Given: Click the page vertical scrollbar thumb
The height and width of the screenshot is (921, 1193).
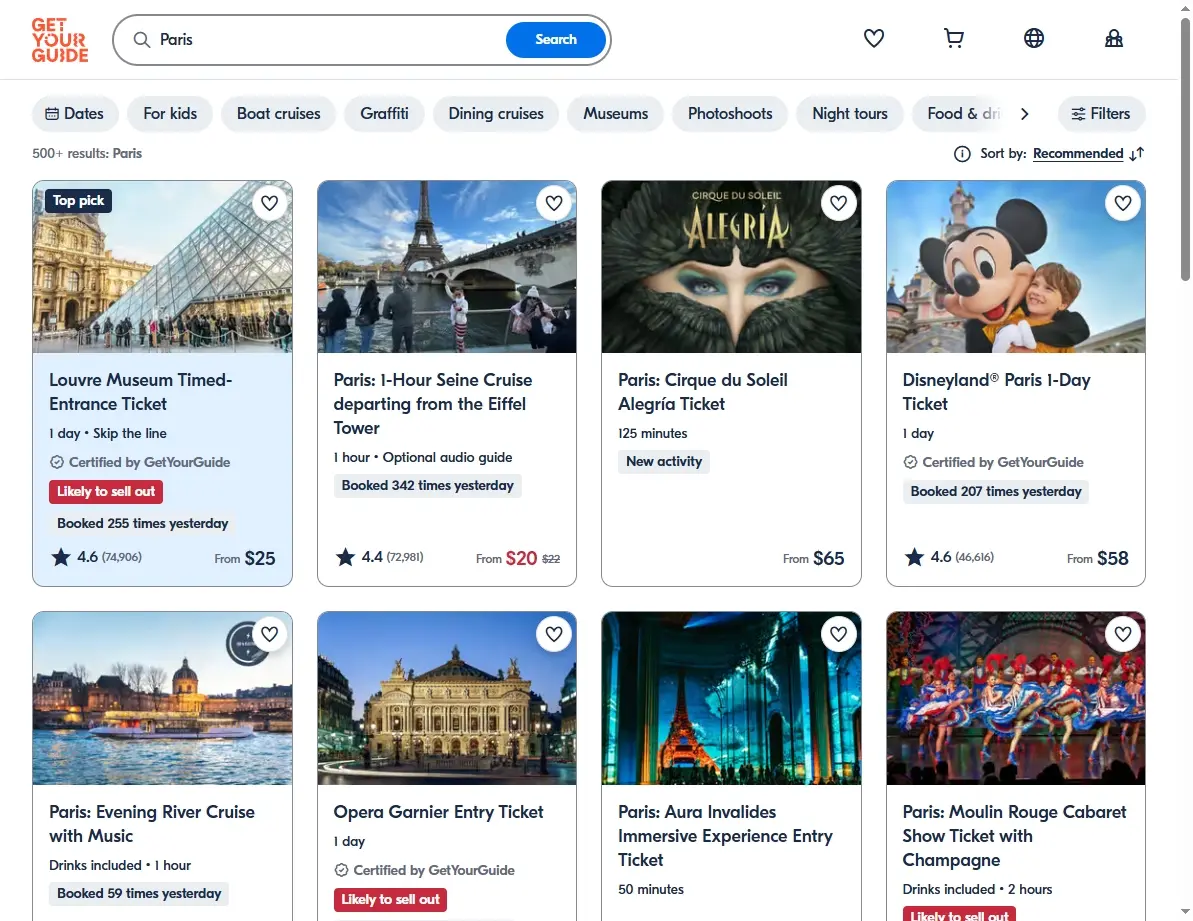Looking at the screenshot, I should (x=1185, y=148).
